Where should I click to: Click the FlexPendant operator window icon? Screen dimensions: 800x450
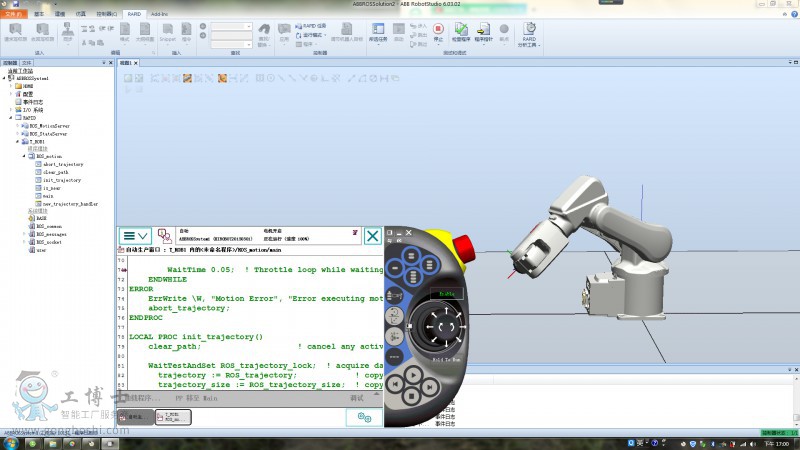[163, 236]
